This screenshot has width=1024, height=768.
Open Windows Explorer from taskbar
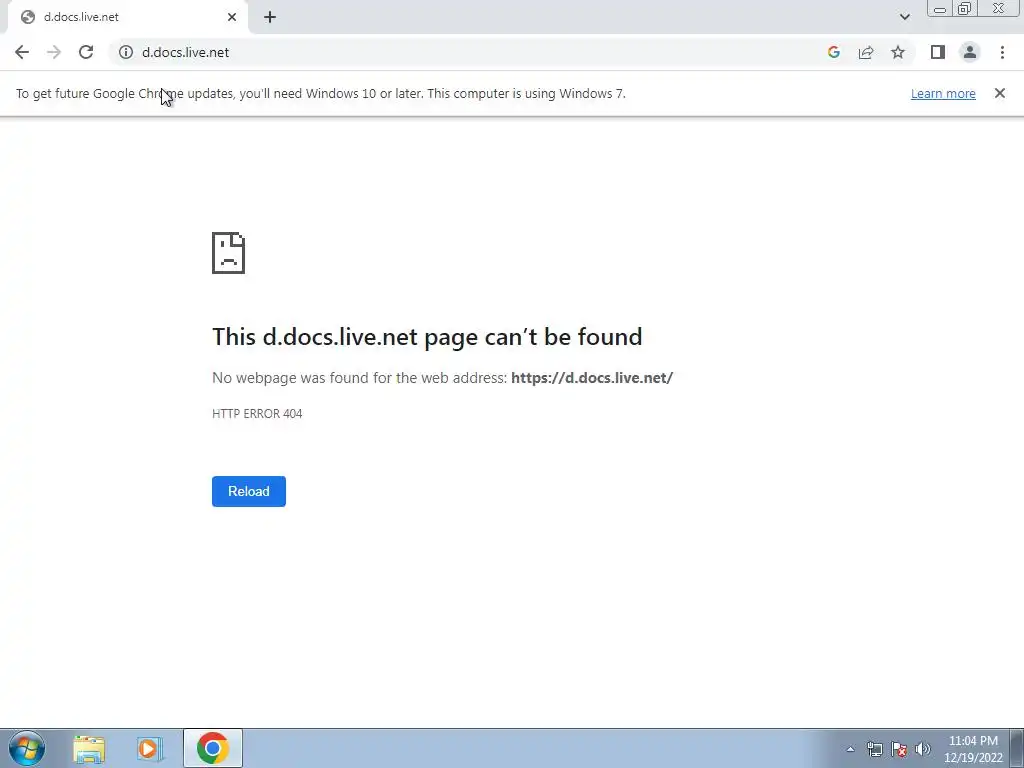89,748
